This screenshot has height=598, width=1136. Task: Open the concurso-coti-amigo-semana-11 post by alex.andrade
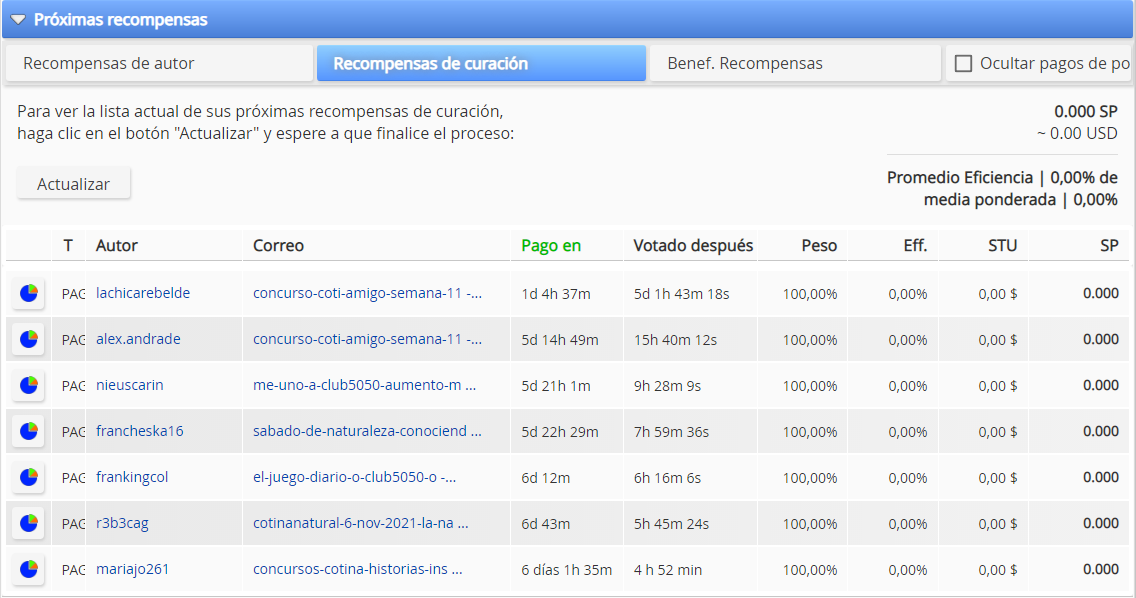coord(367,339)
